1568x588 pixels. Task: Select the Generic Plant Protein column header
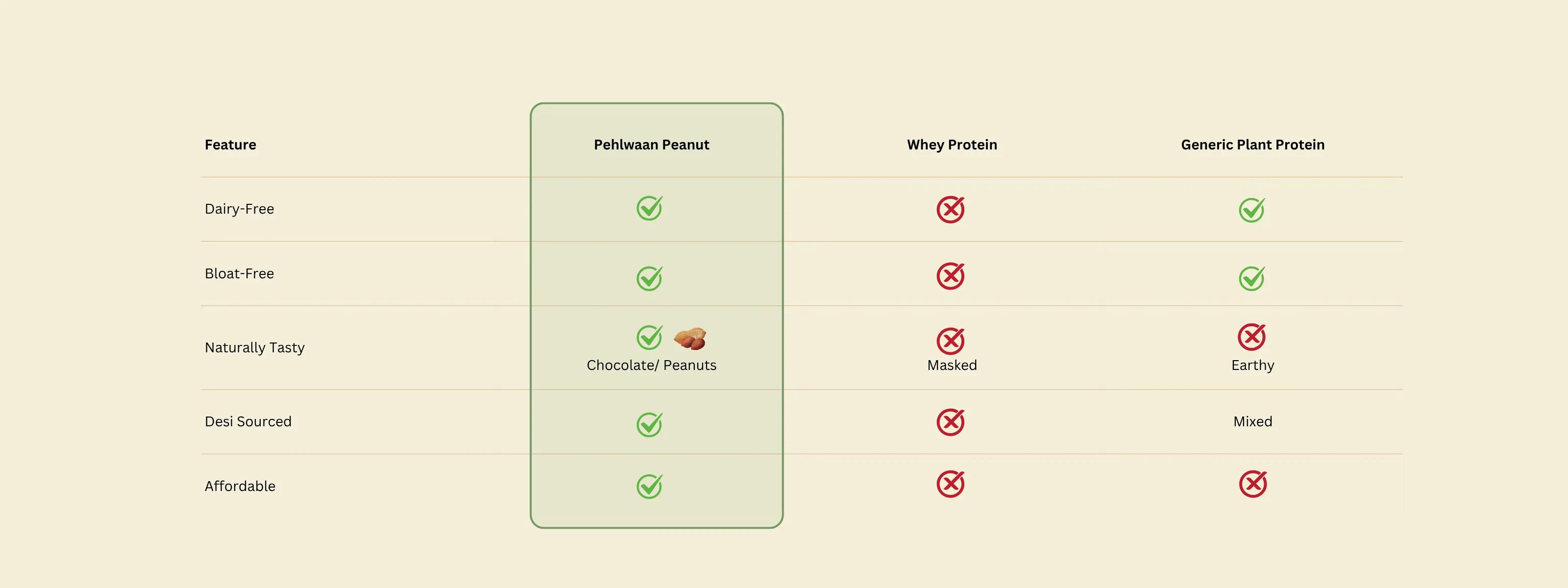(1253, 145)
